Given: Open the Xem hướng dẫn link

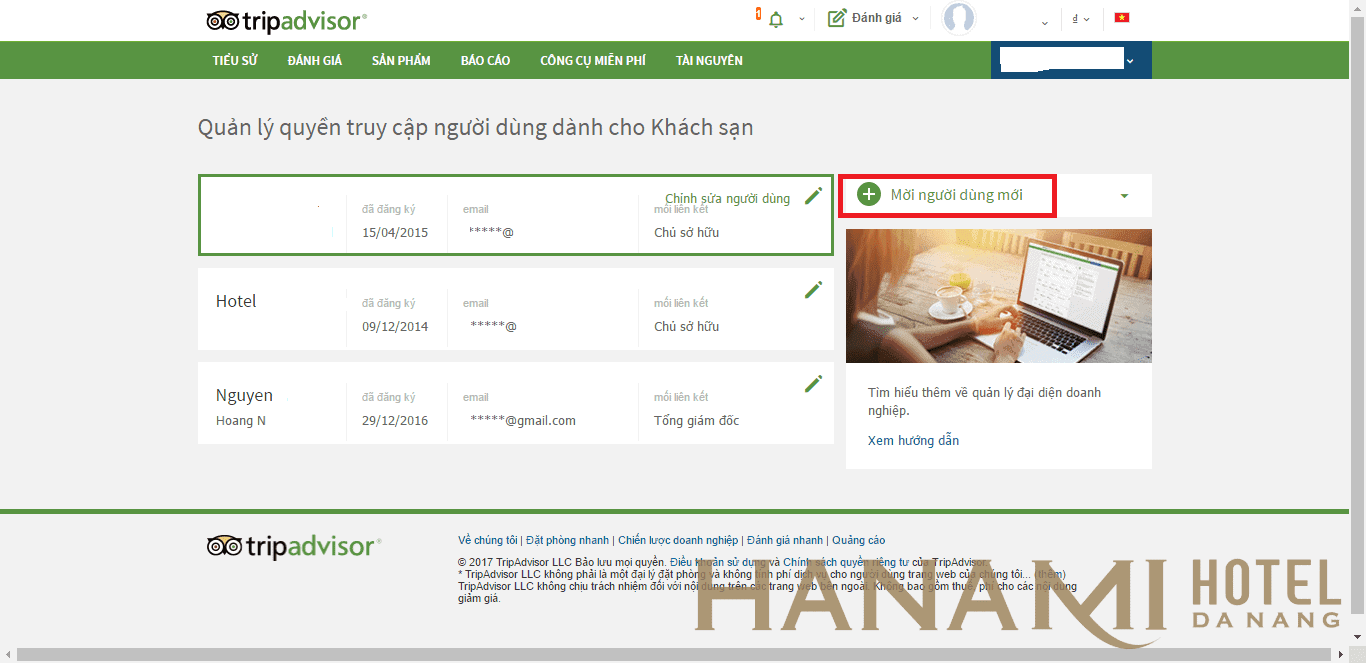Looking at the screenshot, I should tap(911, 440).
